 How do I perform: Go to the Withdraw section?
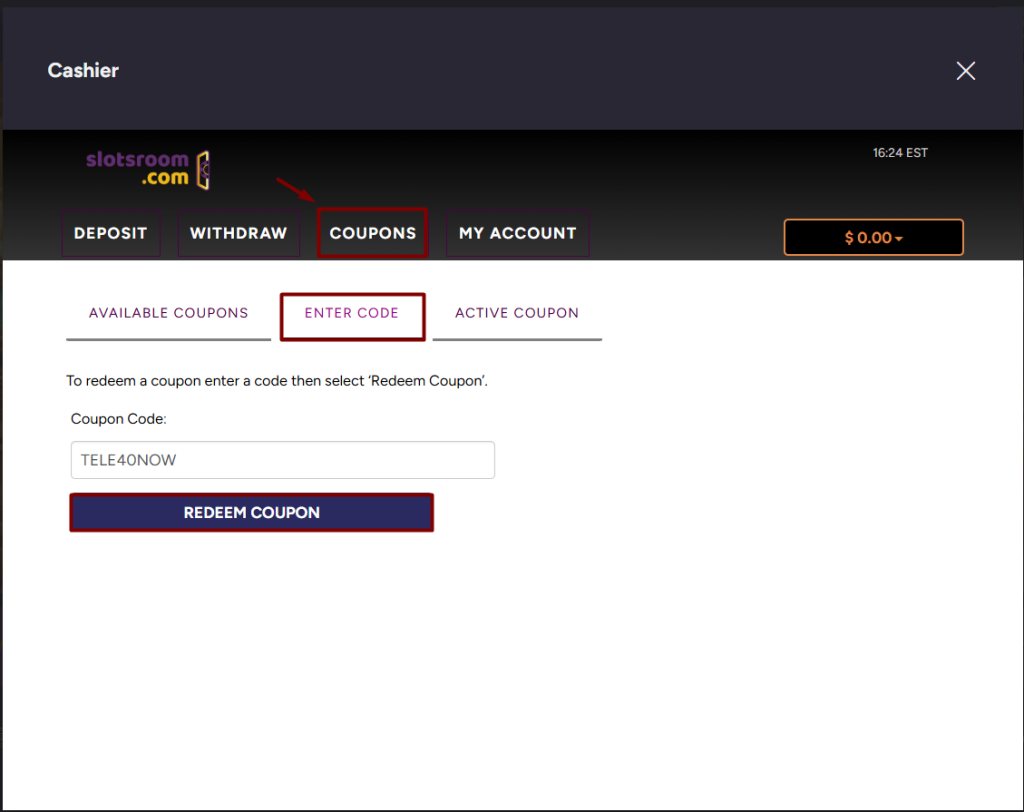point(238,233)
